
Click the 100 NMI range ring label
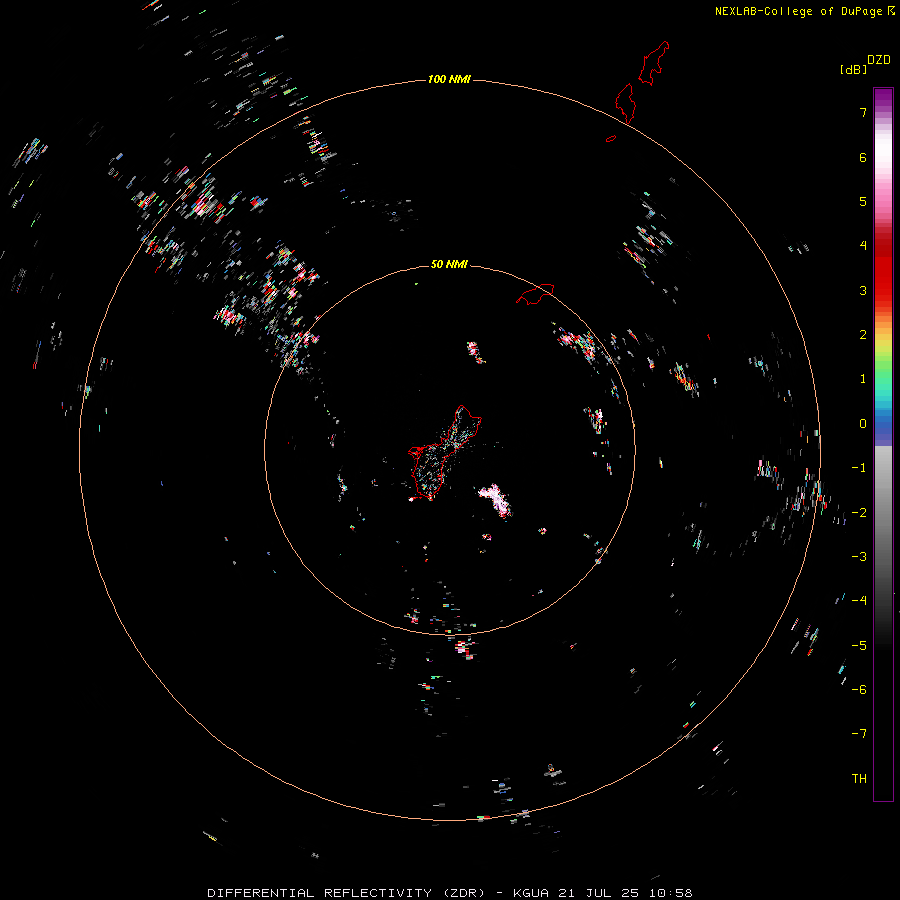pos(449,79)
